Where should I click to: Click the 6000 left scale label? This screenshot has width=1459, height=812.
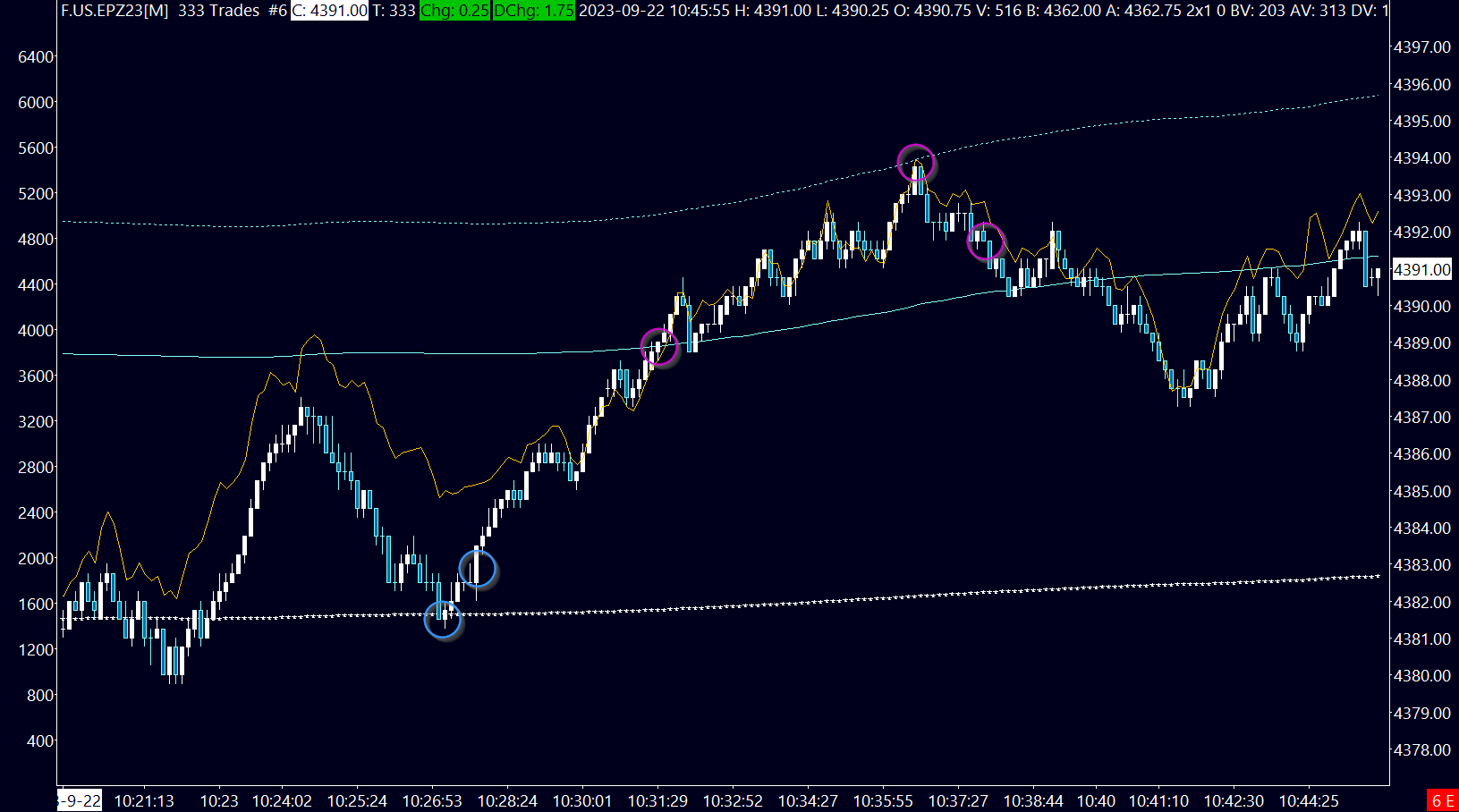[x=36, y=103]
